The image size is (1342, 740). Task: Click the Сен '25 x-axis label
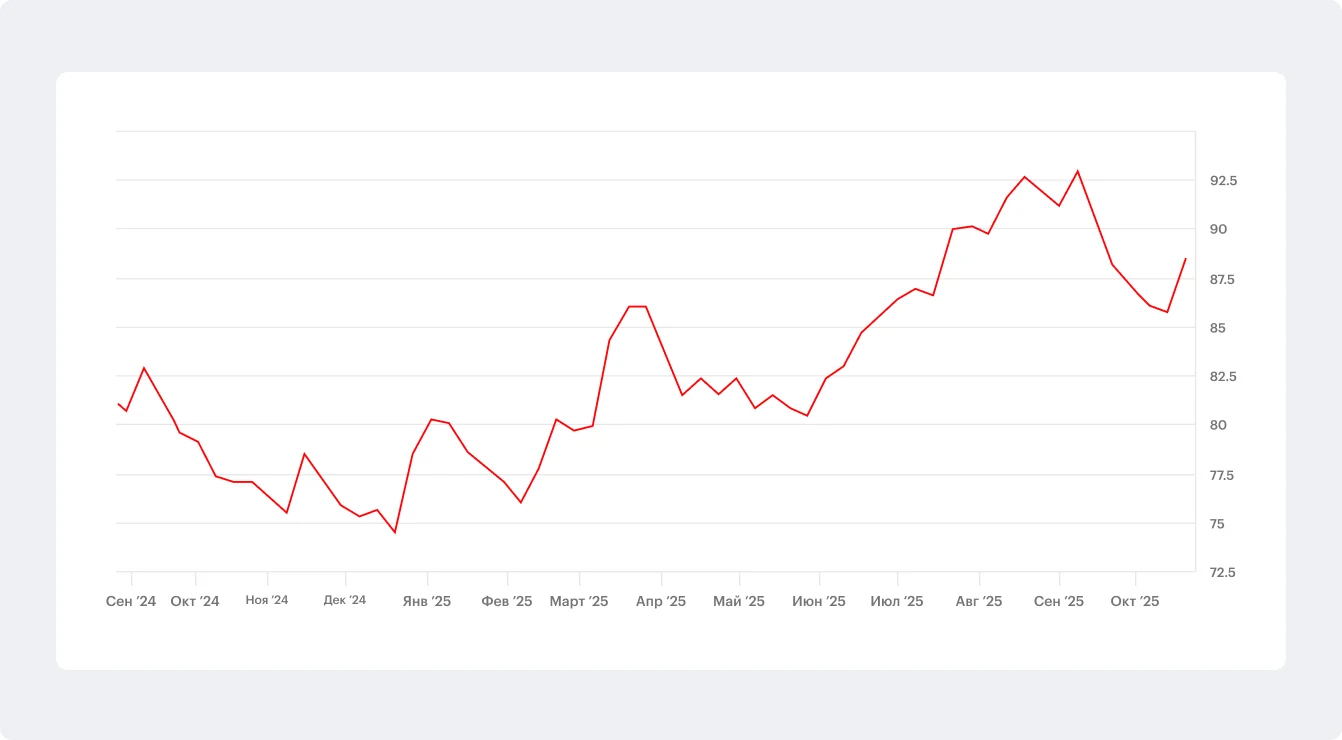click(1059, 601)
